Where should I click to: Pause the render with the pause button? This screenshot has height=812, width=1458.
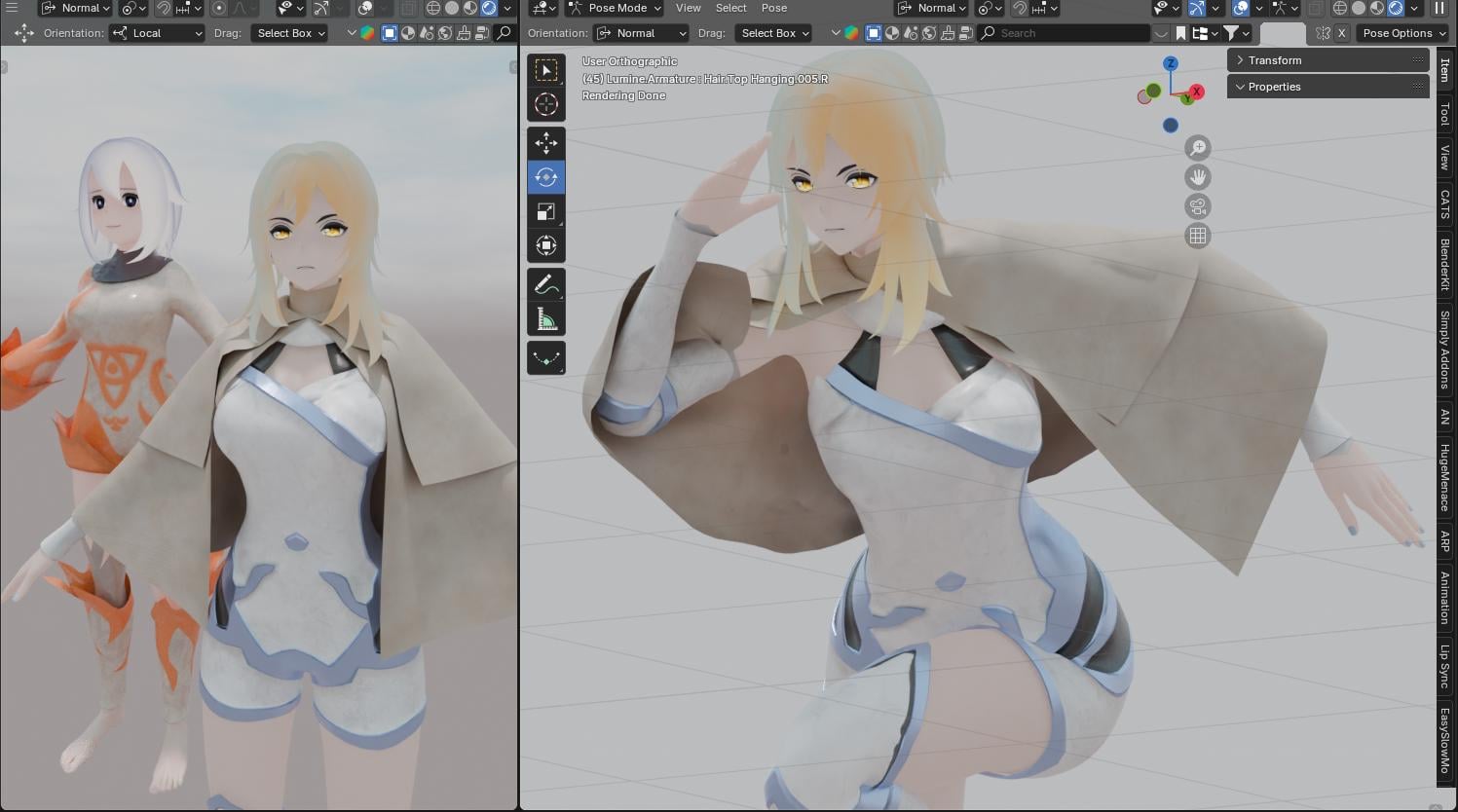pyautogui.click(x=1439, y=8)
